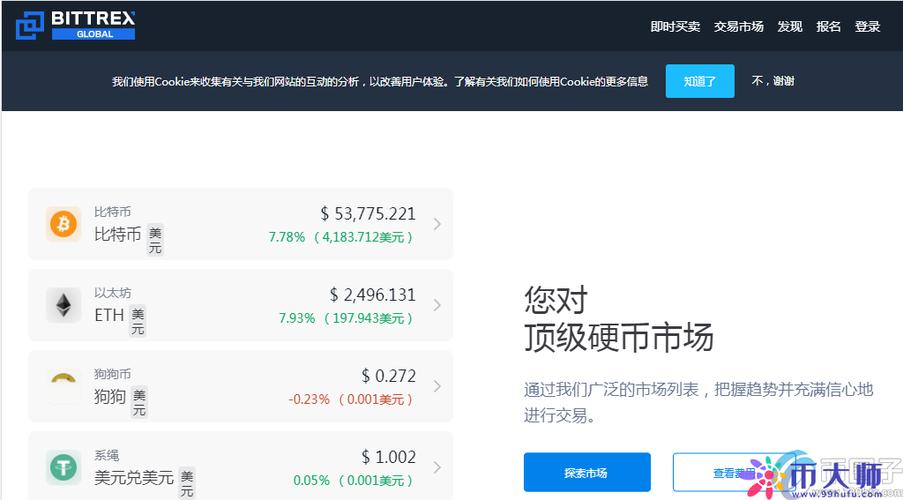Click the 顶级硬币市场 heading
The image size is (903, 500).
tap(619, 338)
